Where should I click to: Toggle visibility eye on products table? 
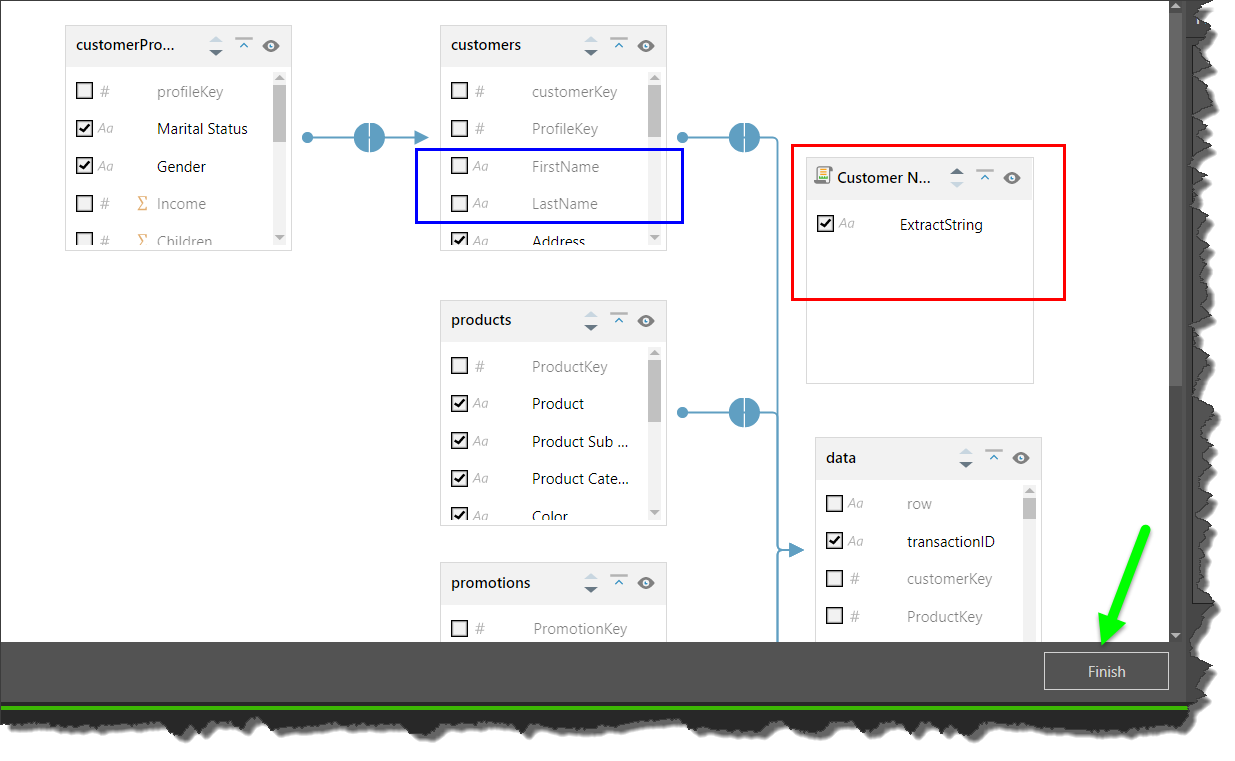(x=646, y=321)
